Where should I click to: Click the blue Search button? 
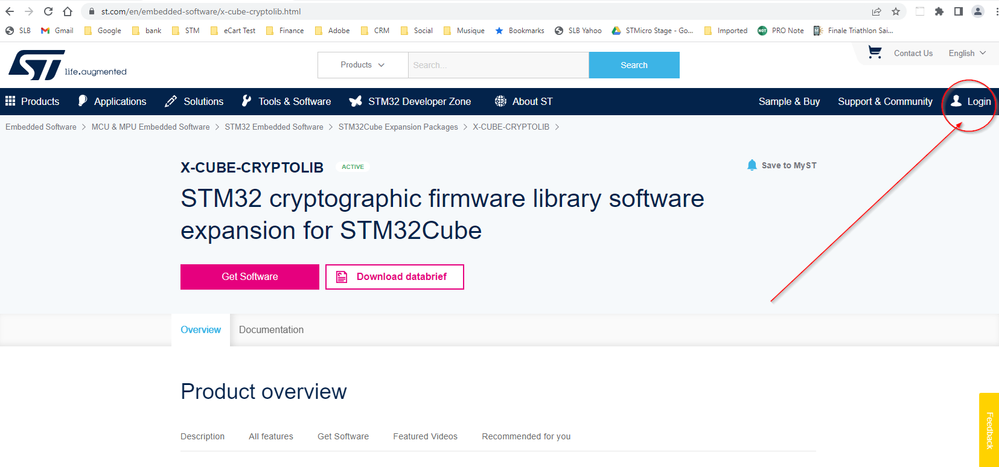click(634, 65)
